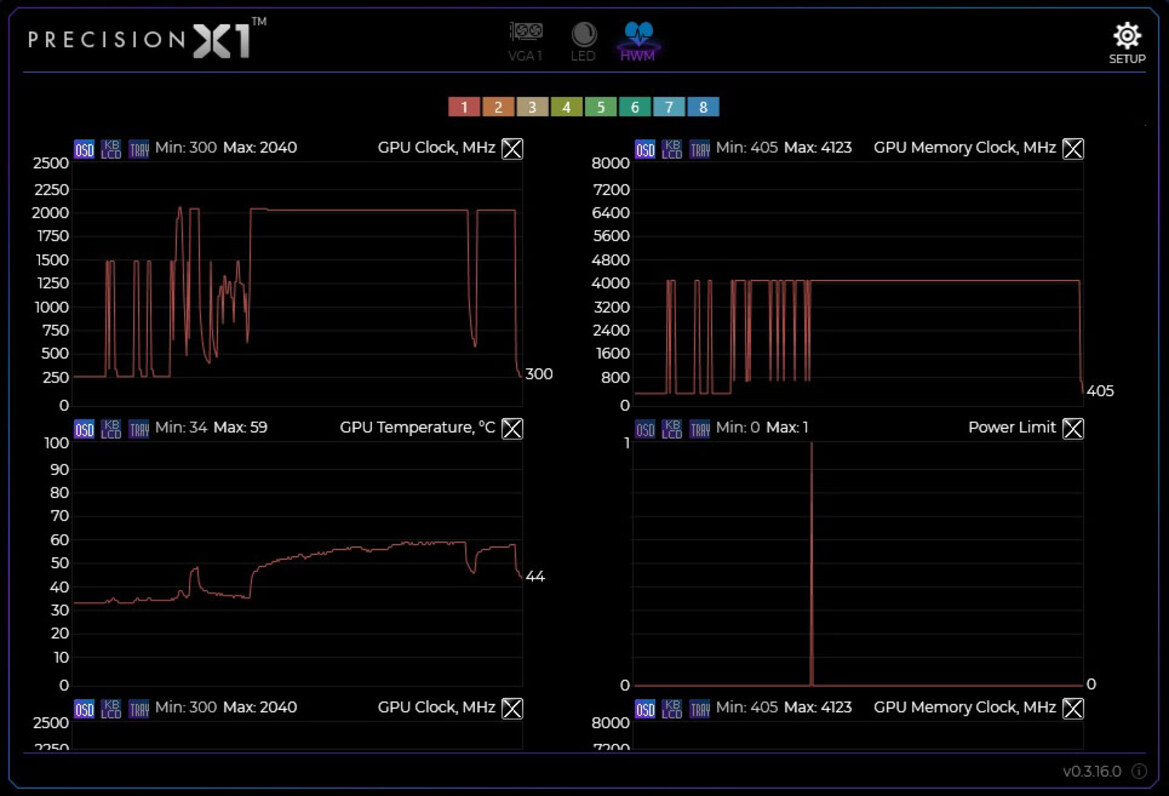Close the bottom GPU Memory Clock, MHz graph
Screen dimensions: 1169x796
point(1073,708)
